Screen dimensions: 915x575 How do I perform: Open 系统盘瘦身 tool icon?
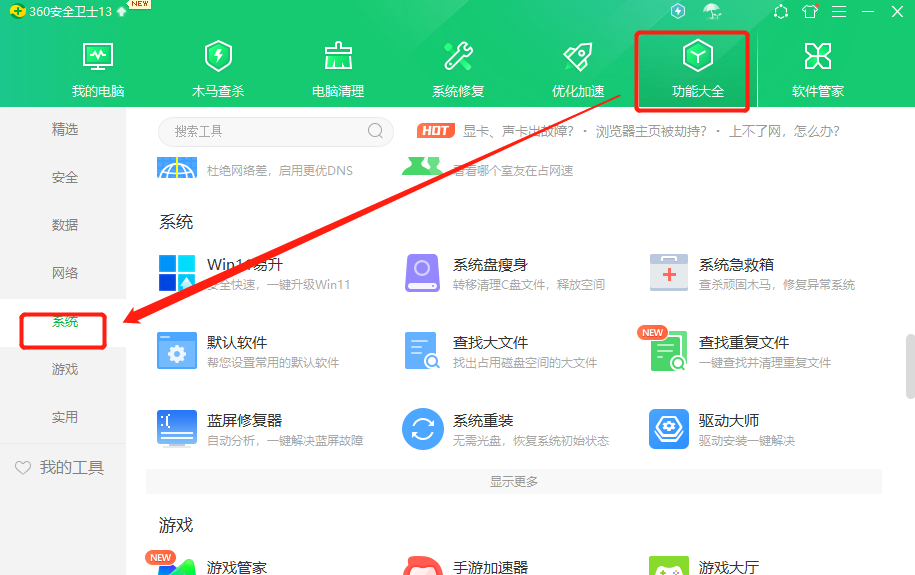[422, 273]
